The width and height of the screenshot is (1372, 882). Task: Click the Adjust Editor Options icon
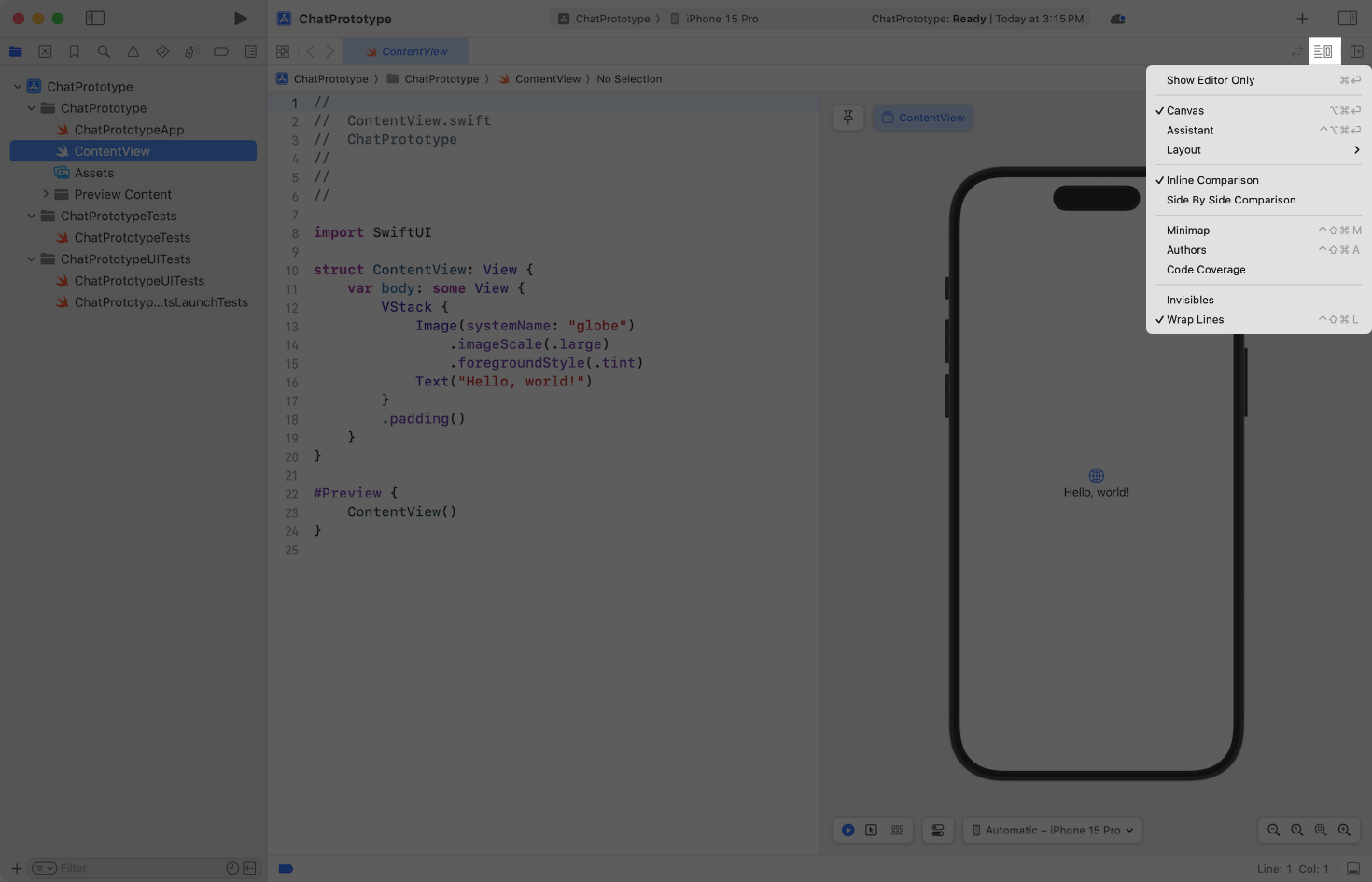pos(1323,51)
